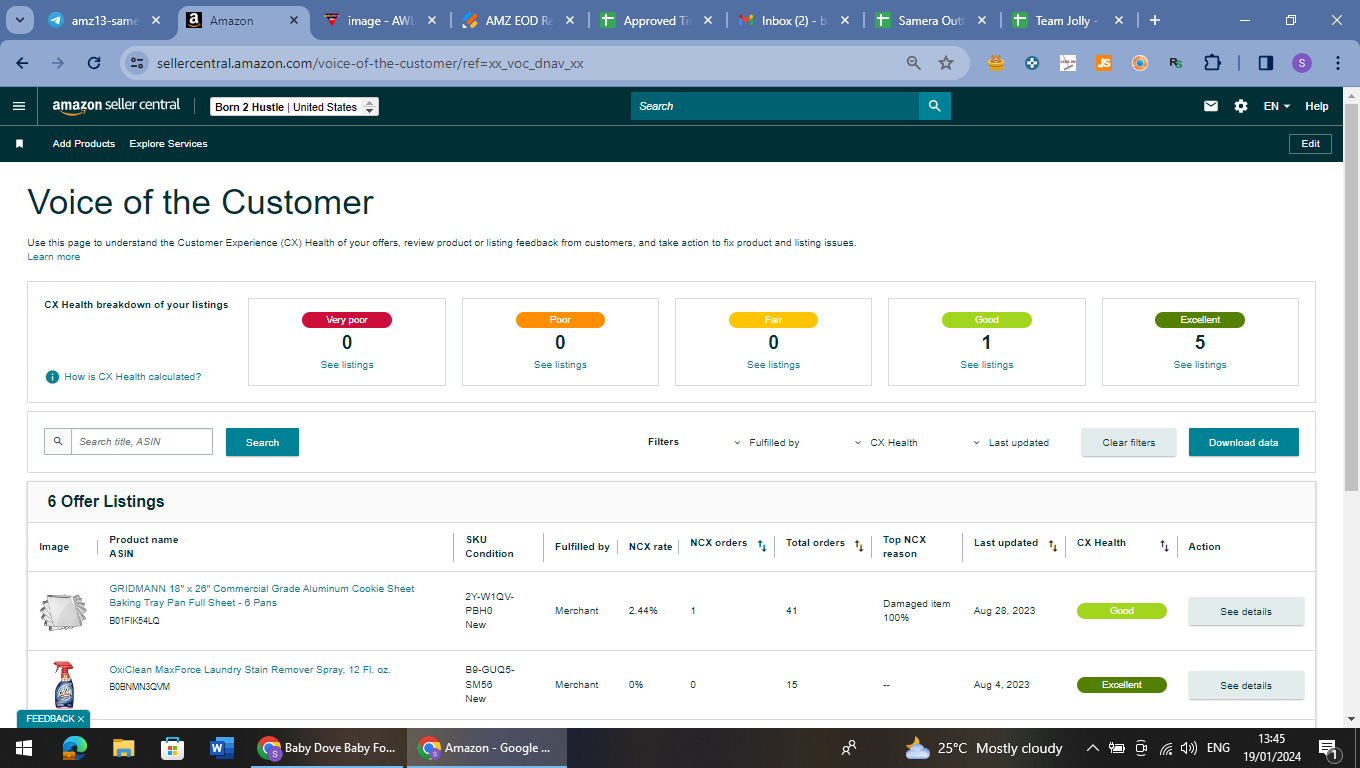Open the mail messages icon

tap(1211, 106)
